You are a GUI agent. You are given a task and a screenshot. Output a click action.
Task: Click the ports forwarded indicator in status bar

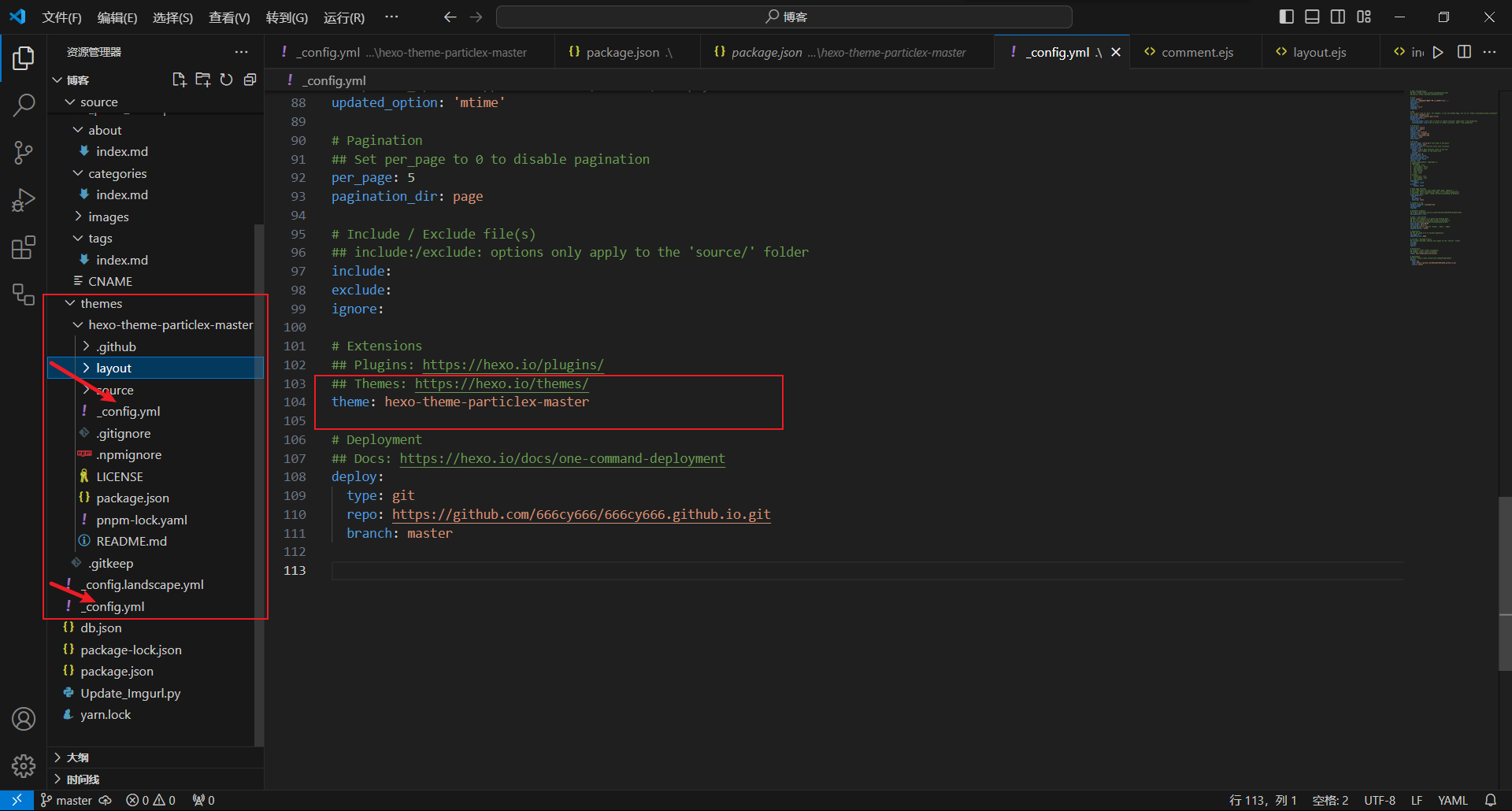pyautogui.click(x=203, y=800)
